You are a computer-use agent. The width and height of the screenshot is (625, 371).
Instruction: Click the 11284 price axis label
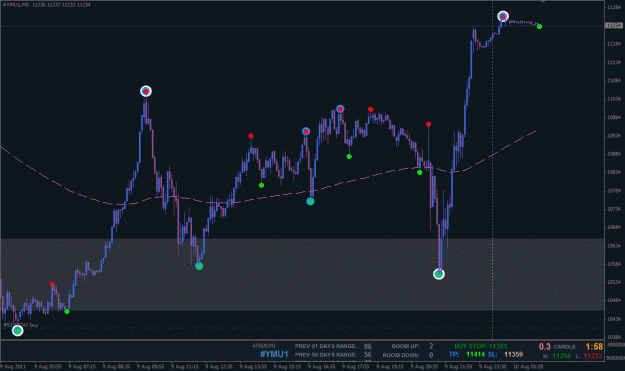coord(614,7)
